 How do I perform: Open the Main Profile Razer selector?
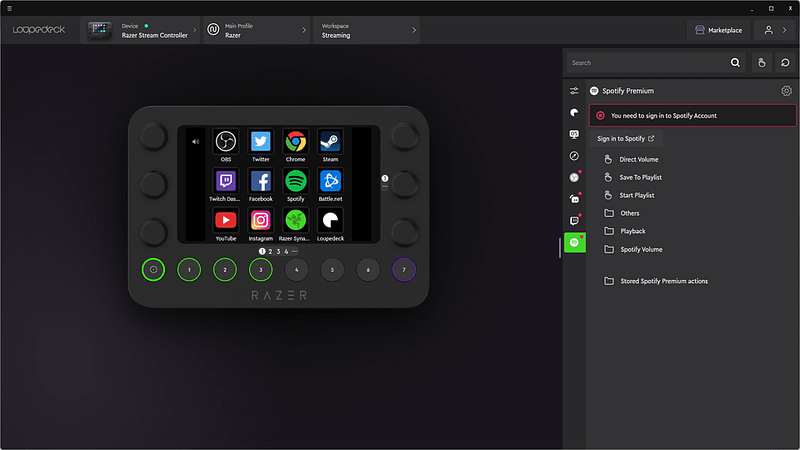point(257,30)
